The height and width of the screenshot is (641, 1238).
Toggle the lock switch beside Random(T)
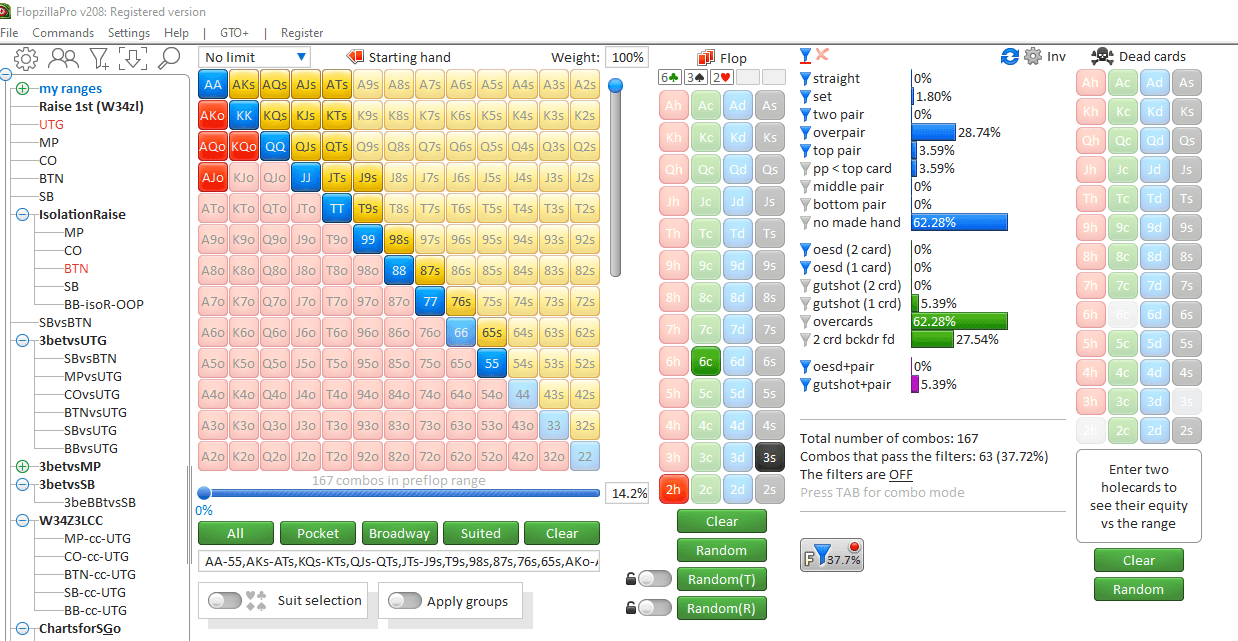coord(654,578)
